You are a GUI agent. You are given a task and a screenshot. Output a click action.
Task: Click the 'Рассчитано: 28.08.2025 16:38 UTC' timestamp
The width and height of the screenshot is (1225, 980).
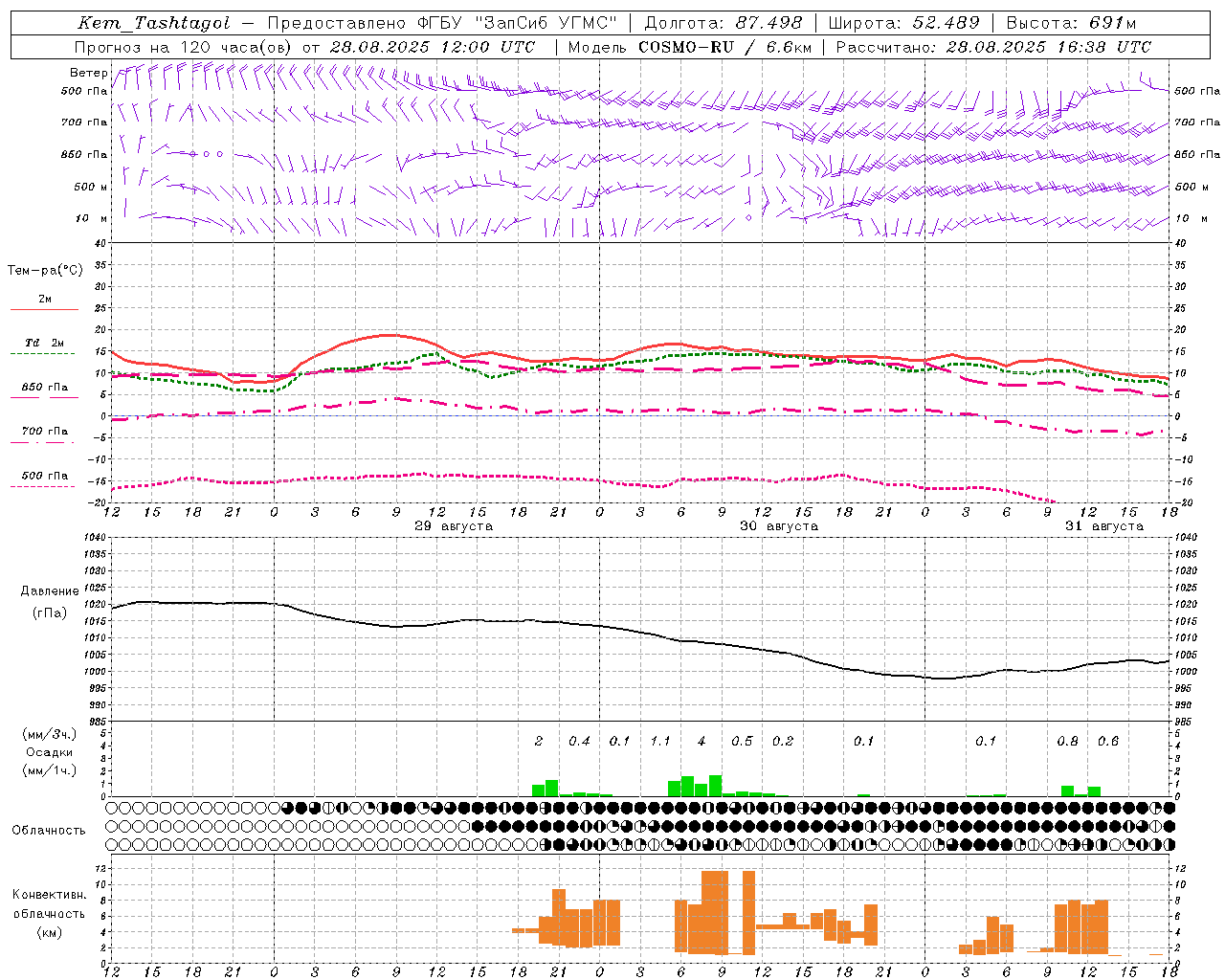[x=993, y=47]
